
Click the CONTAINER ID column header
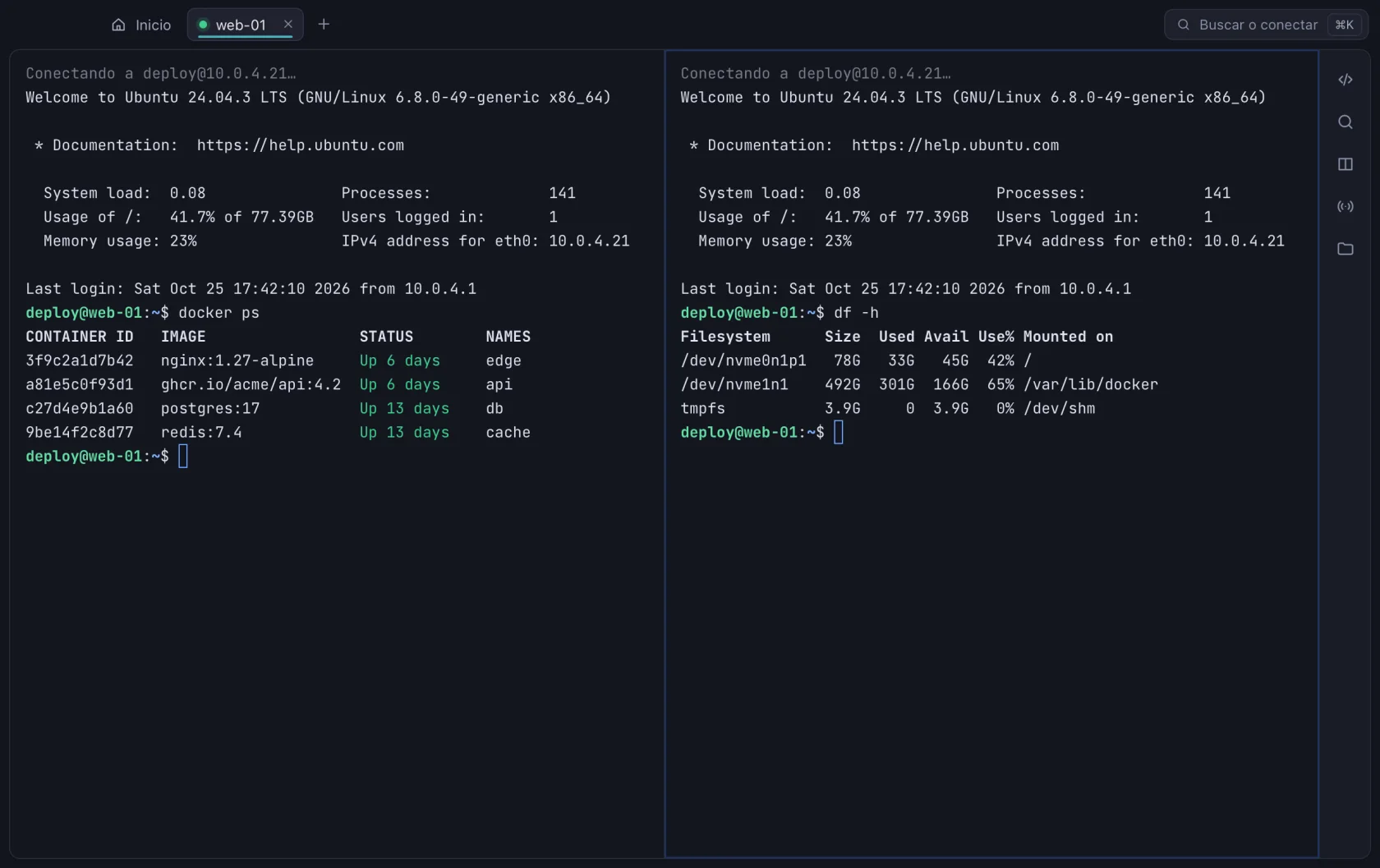click(x=79, y=337)
